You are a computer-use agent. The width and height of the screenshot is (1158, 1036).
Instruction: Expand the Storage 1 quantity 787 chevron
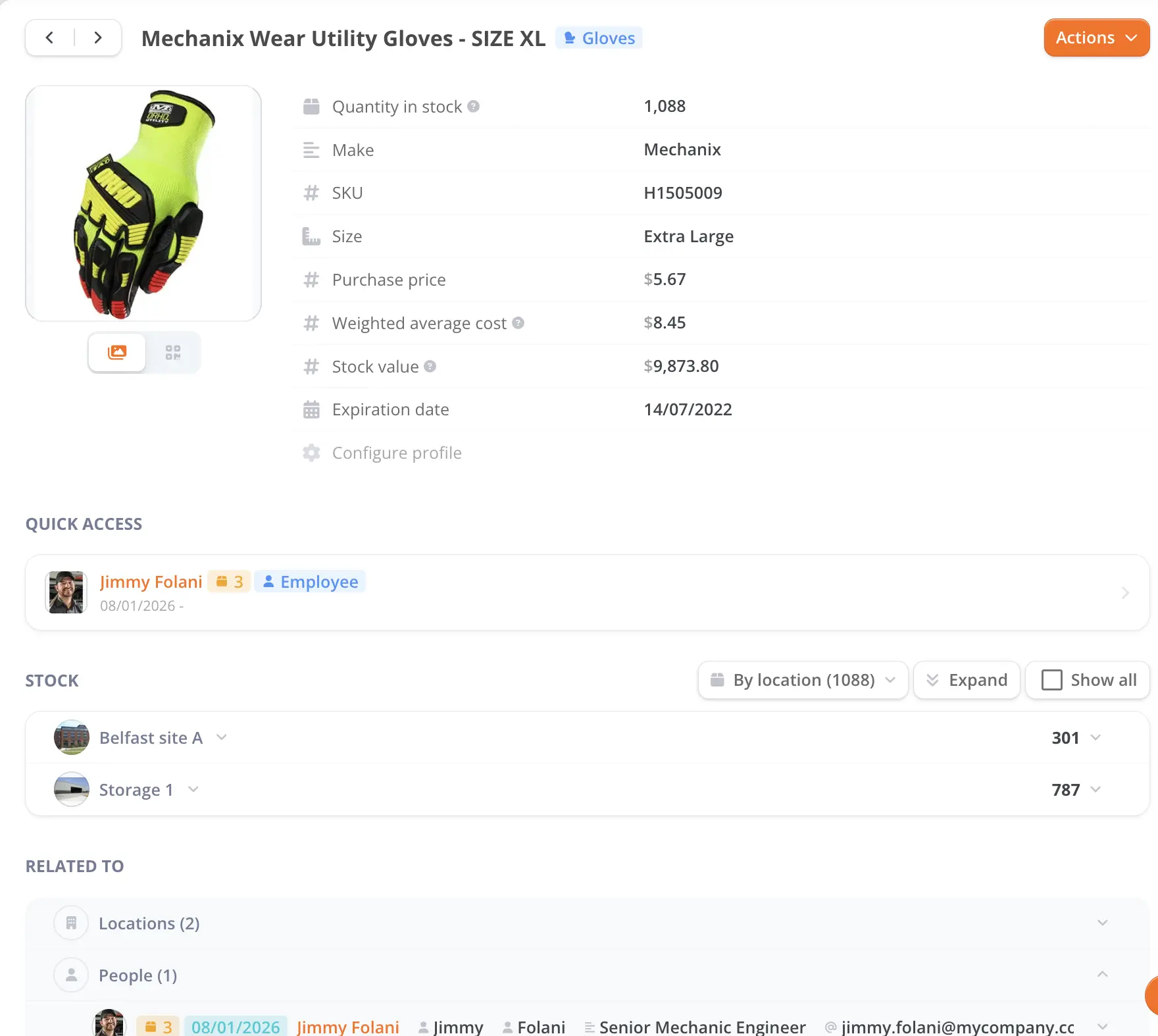(x=1095, y=789)
